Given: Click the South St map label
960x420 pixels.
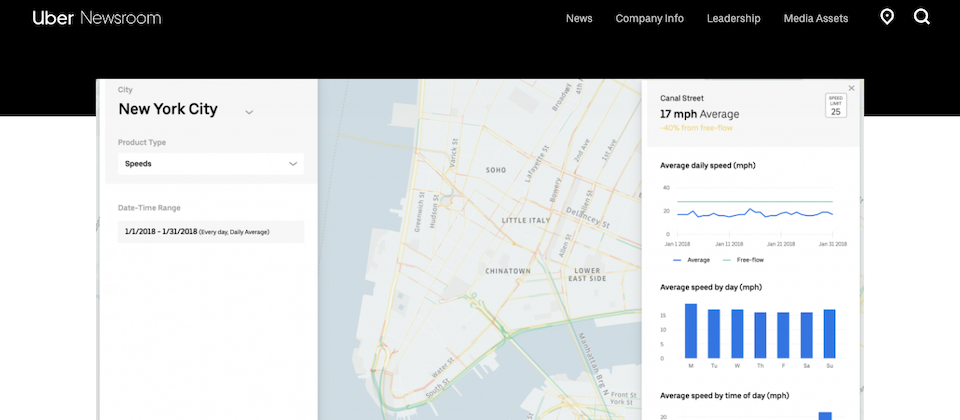Looking at the screenshot, I should [x=437, y=391].
